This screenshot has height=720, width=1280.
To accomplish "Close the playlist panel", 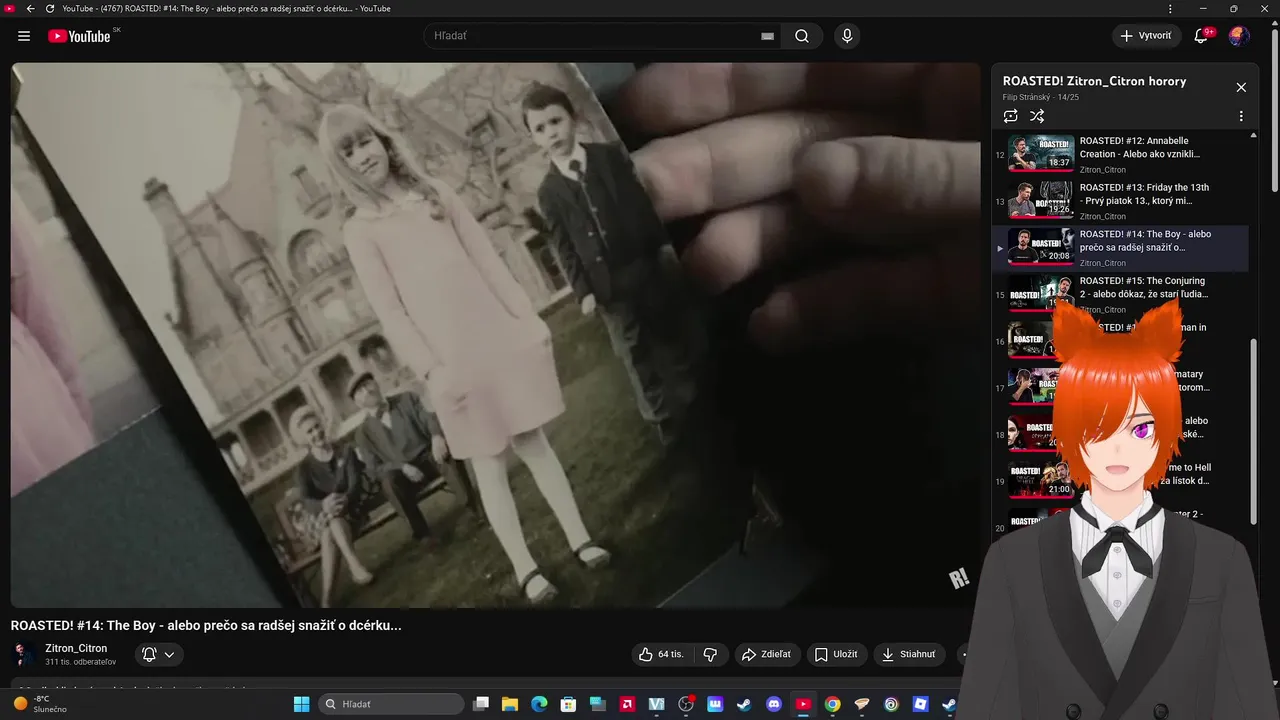I will click(1241, 88).
